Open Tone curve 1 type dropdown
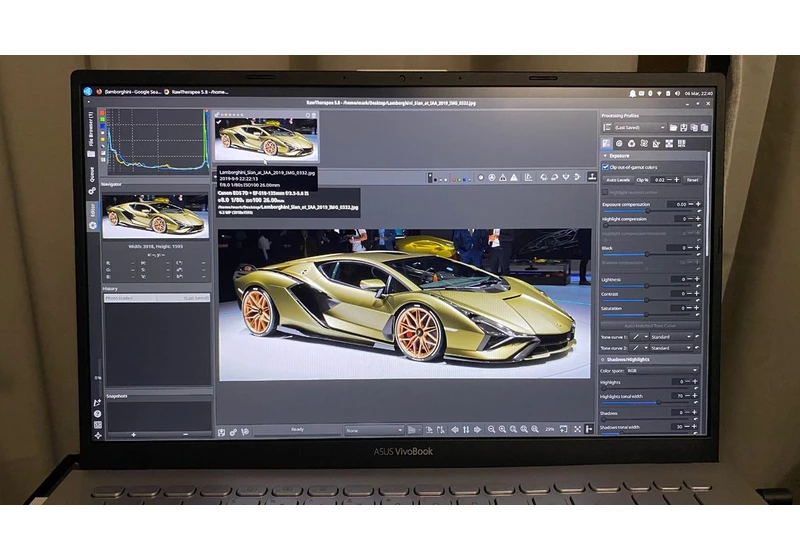800x560 pixels. pyautogui.click(x=638, y=337)
